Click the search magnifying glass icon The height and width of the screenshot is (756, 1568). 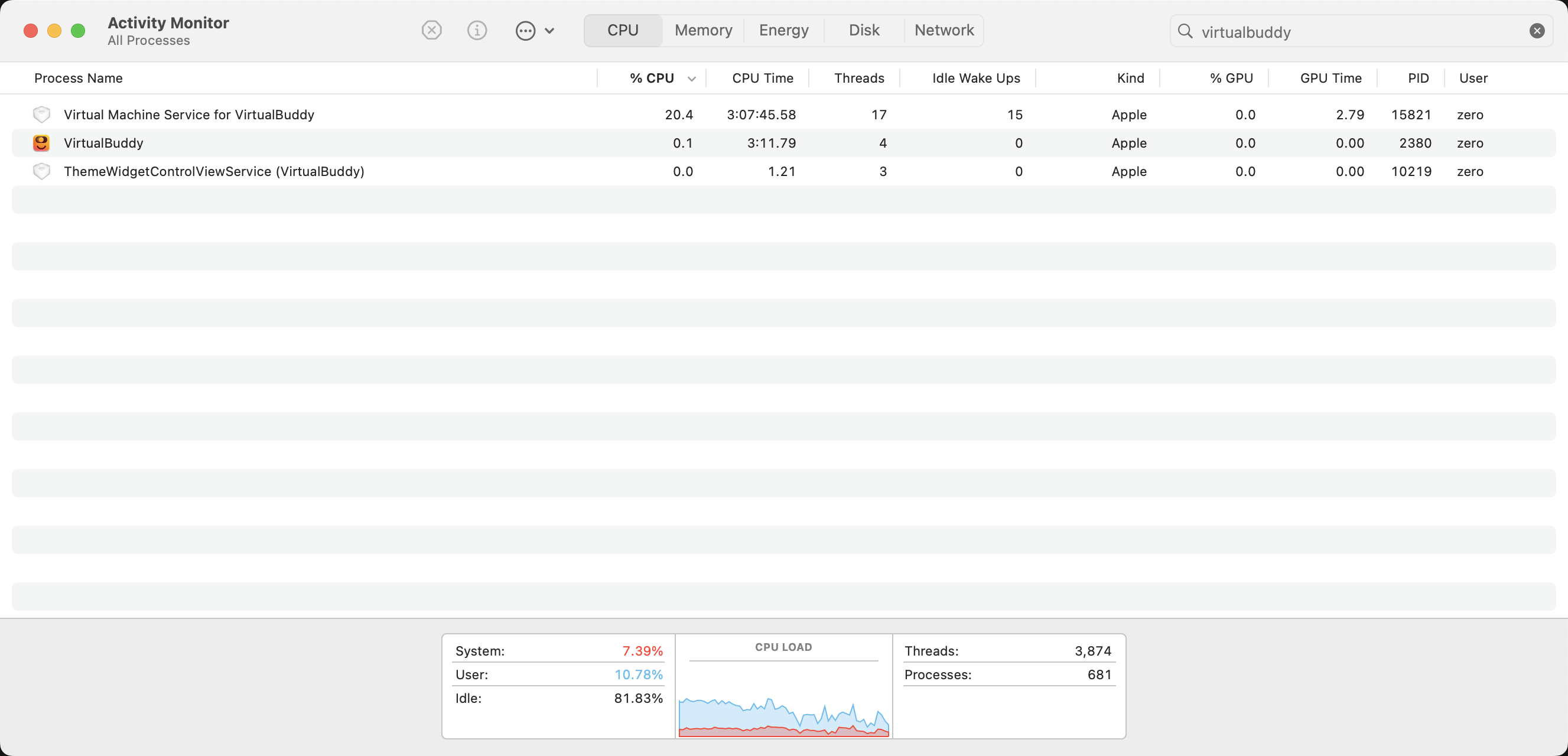coord(1185,31)
